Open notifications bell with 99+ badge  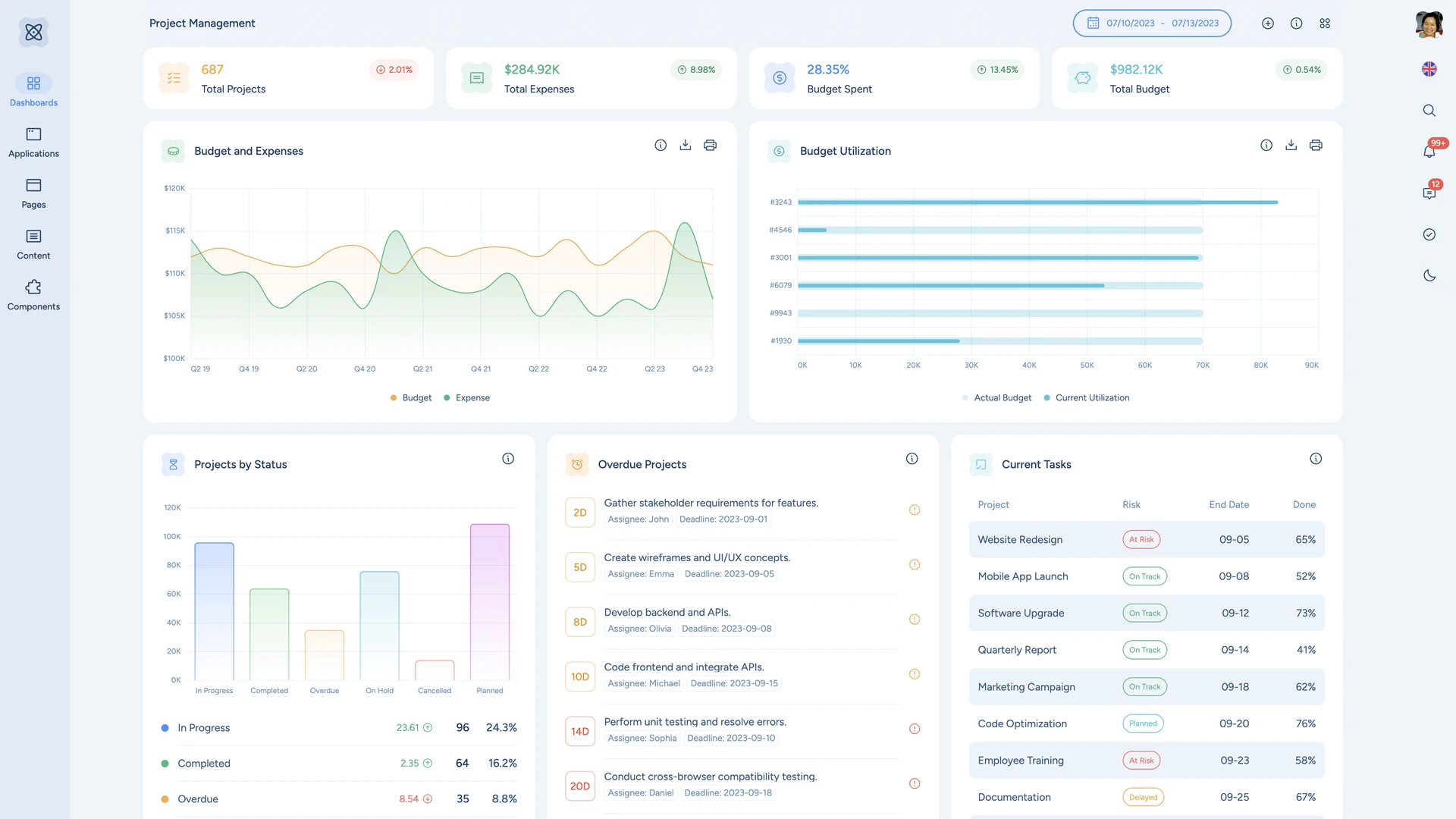[1429, 151]
